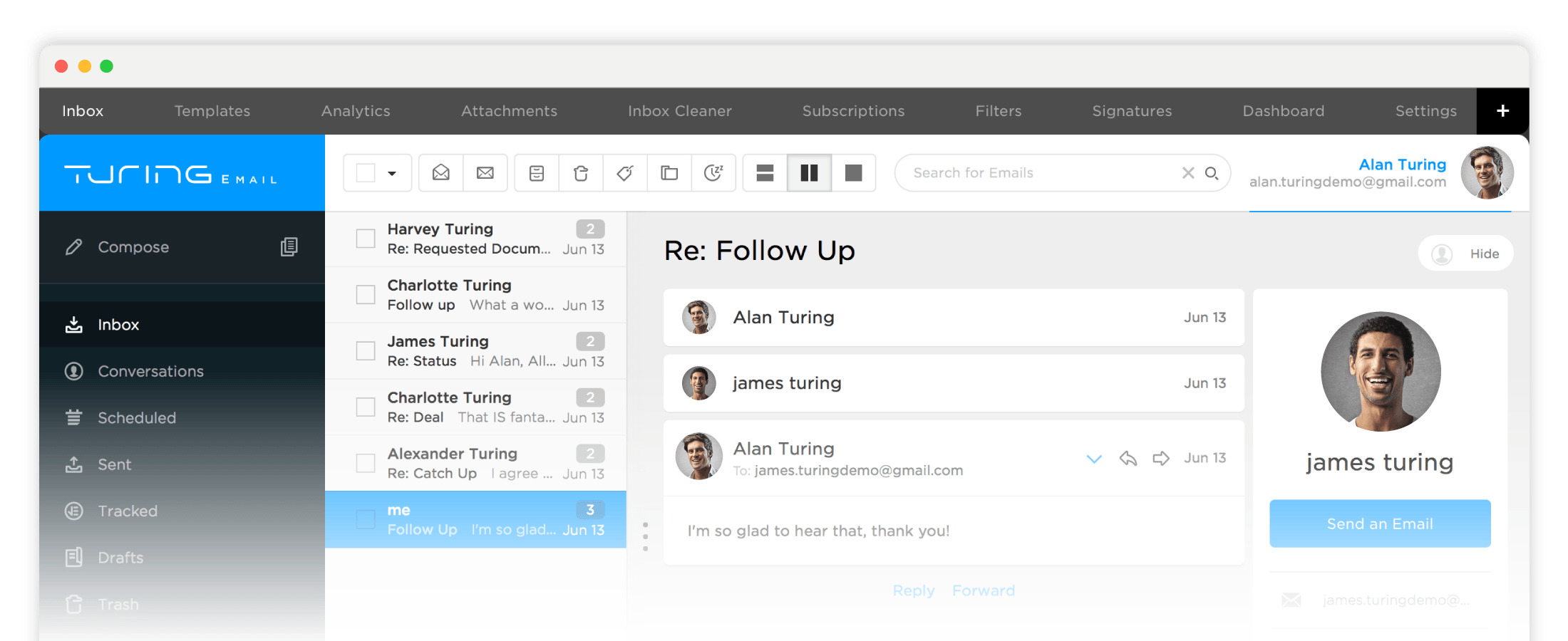Image resolution: width=1568 pixels, height=641 pixels.
Task: Check the select-all checkbox in the toolbar
Action: (x=366, y=172)
